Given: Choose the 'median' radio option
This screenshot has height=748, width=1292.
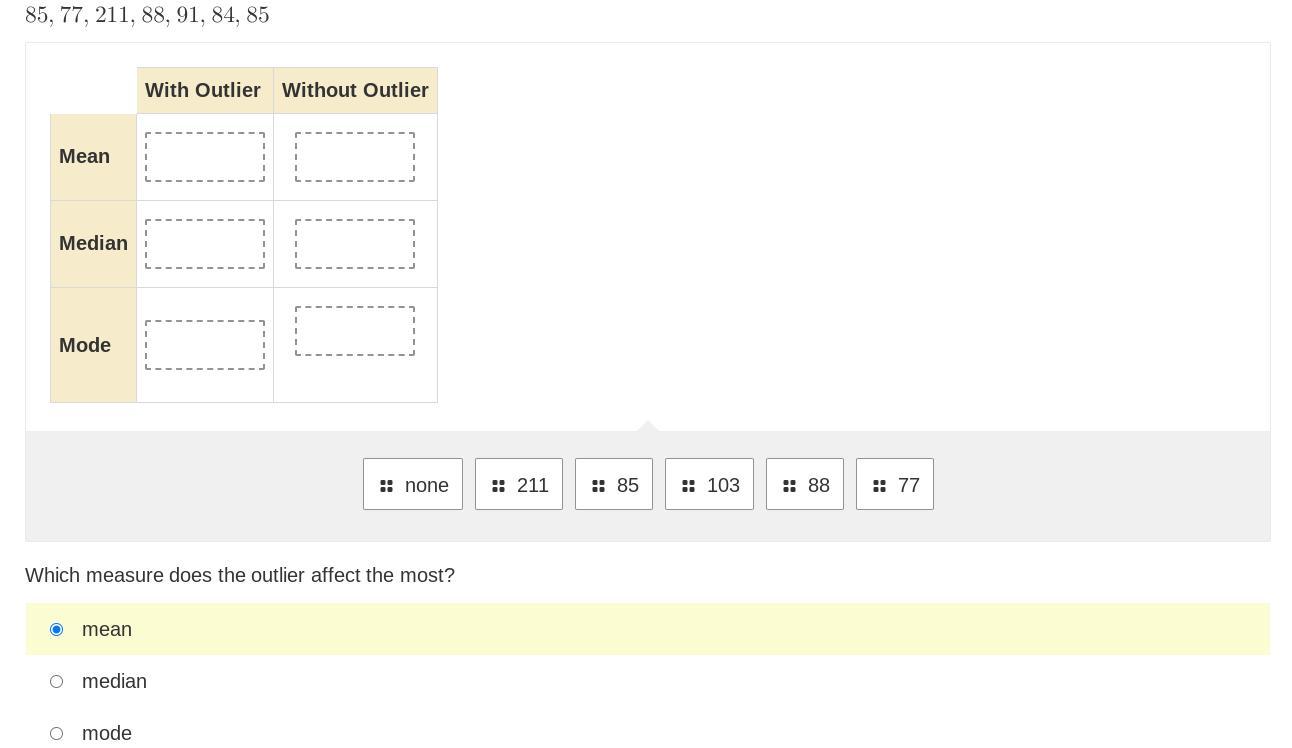Looking at the screenshot, I should 57,681.
